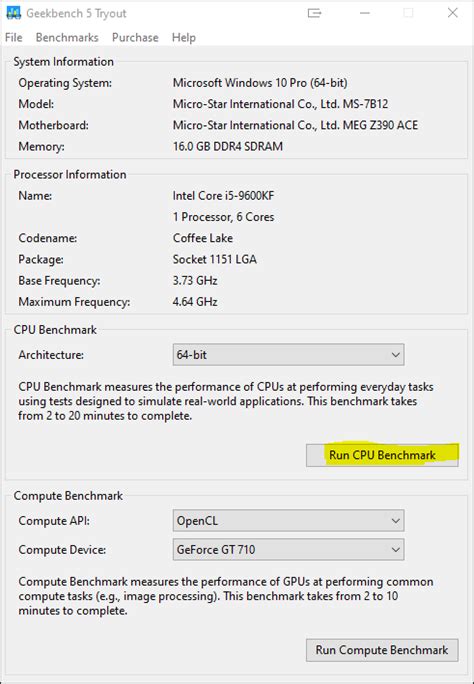Close the Geekbench 5 Tryout window

[453, 13]
